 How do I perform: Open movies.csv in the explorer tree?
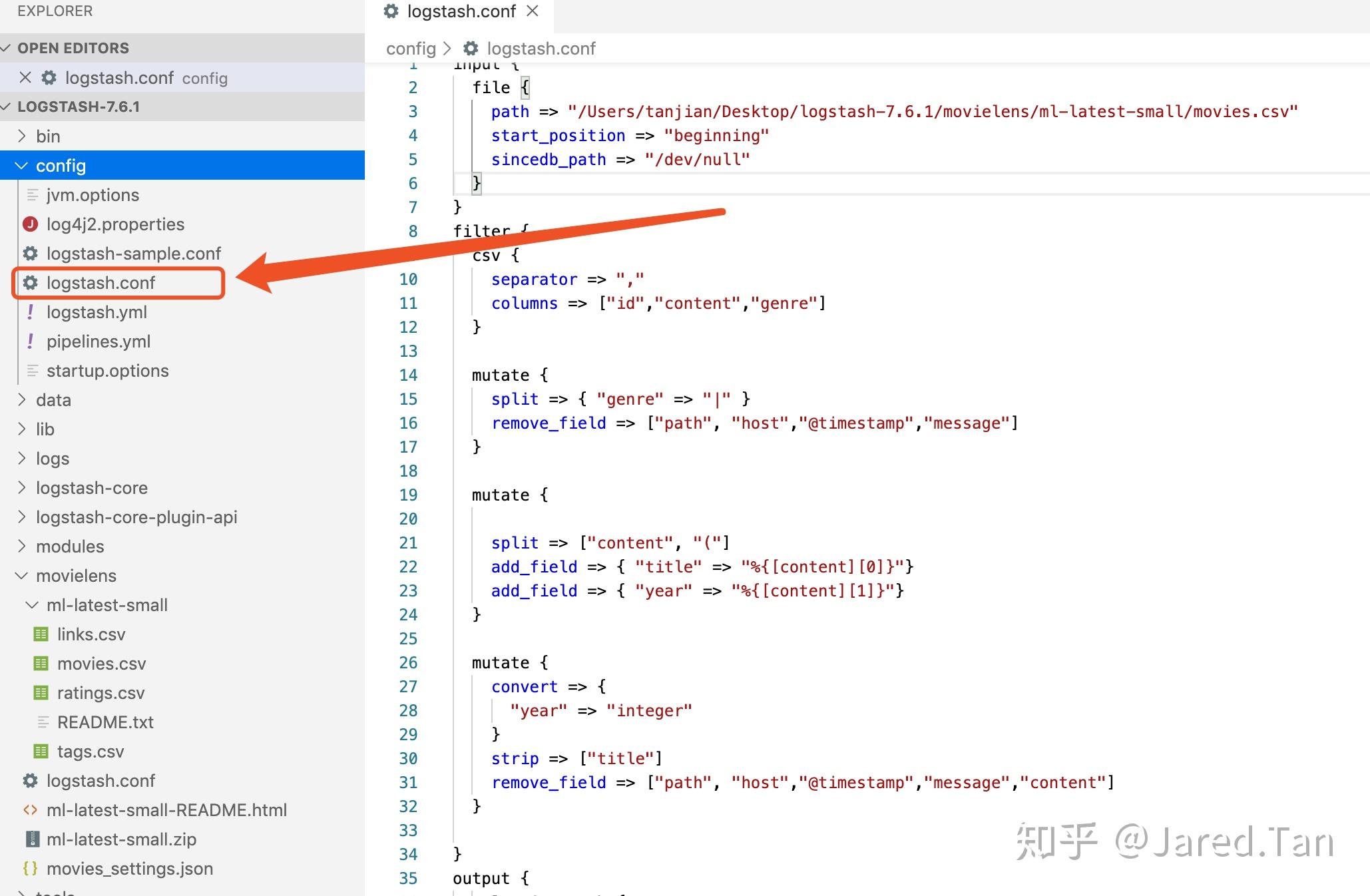pyautogui.click(x=101, y=664)
